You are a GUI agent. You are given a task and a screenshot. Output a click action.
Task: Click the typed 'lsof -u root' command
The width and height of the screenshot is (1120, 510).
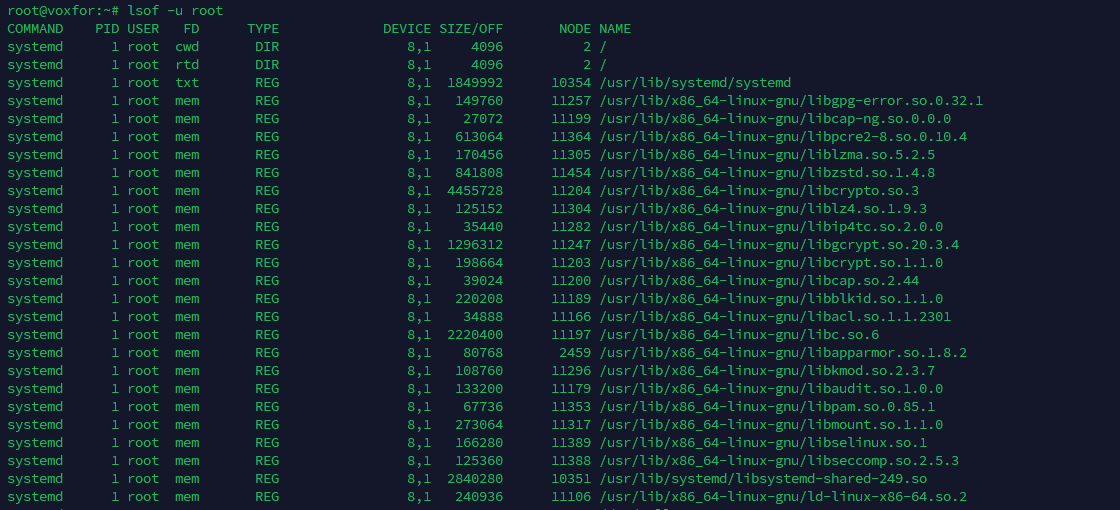pos(175,11)
